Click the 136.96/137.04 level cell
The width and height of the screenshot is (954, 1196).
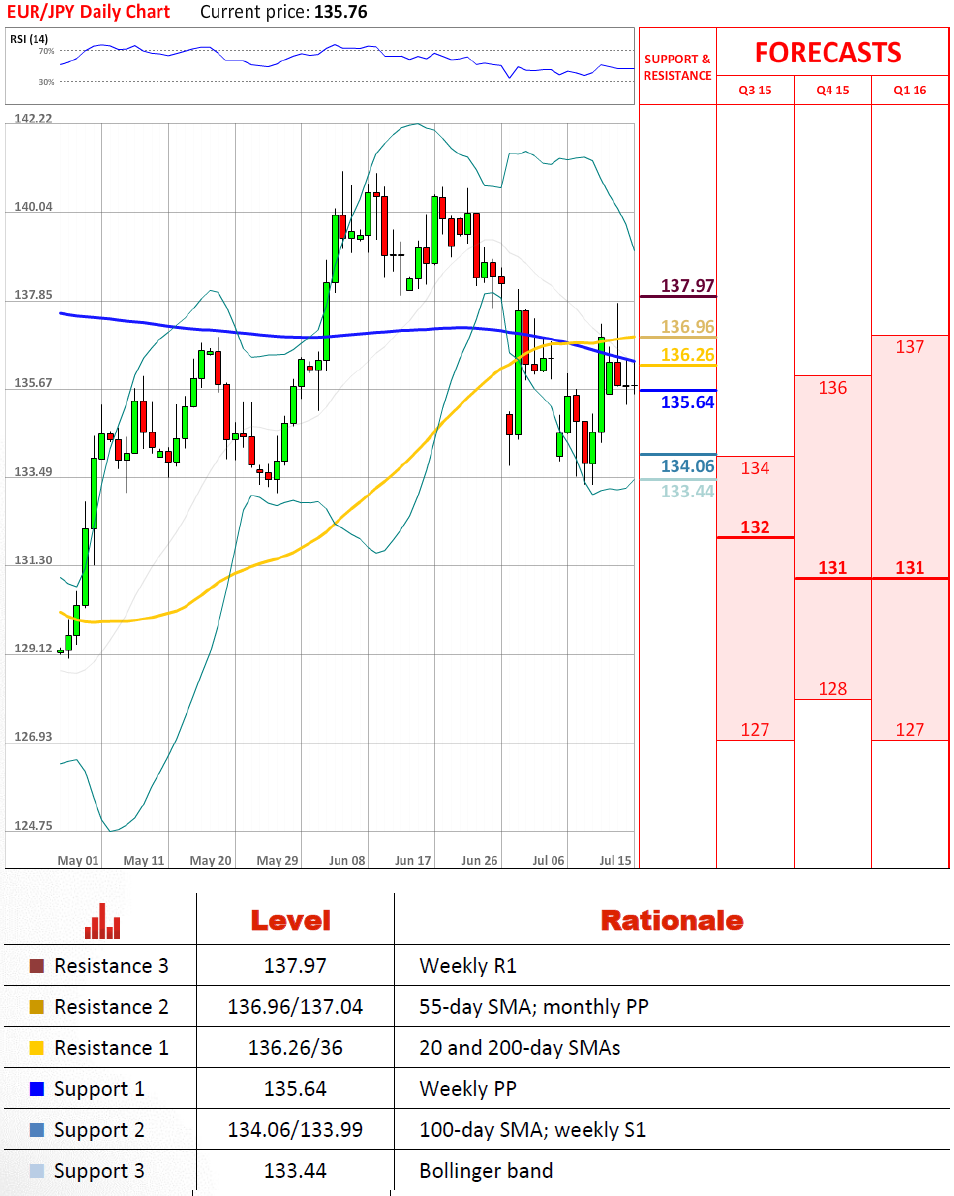point(295,1007)
